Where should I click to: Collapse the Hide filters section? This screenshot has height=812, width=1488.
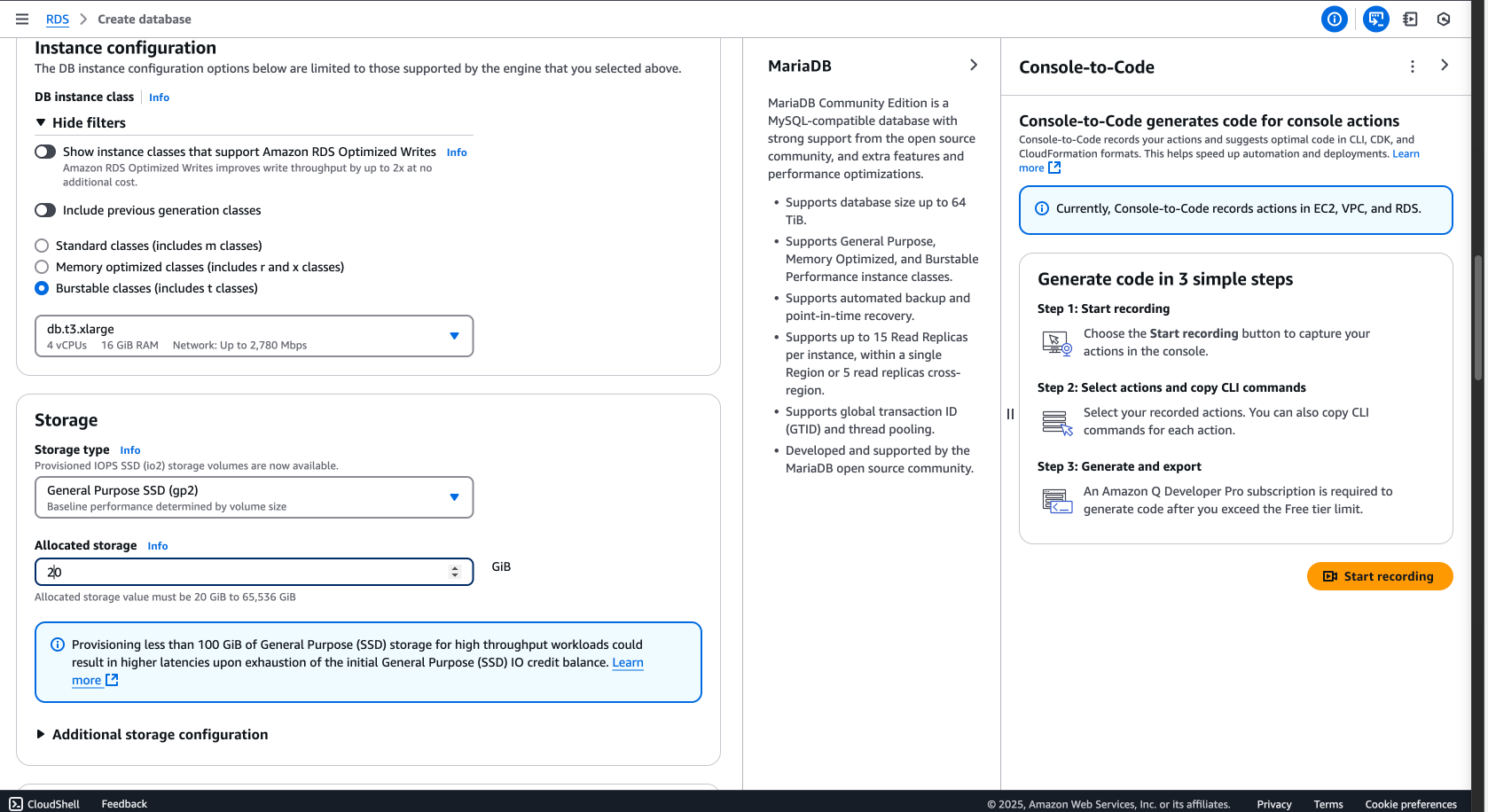coord(80,122)
